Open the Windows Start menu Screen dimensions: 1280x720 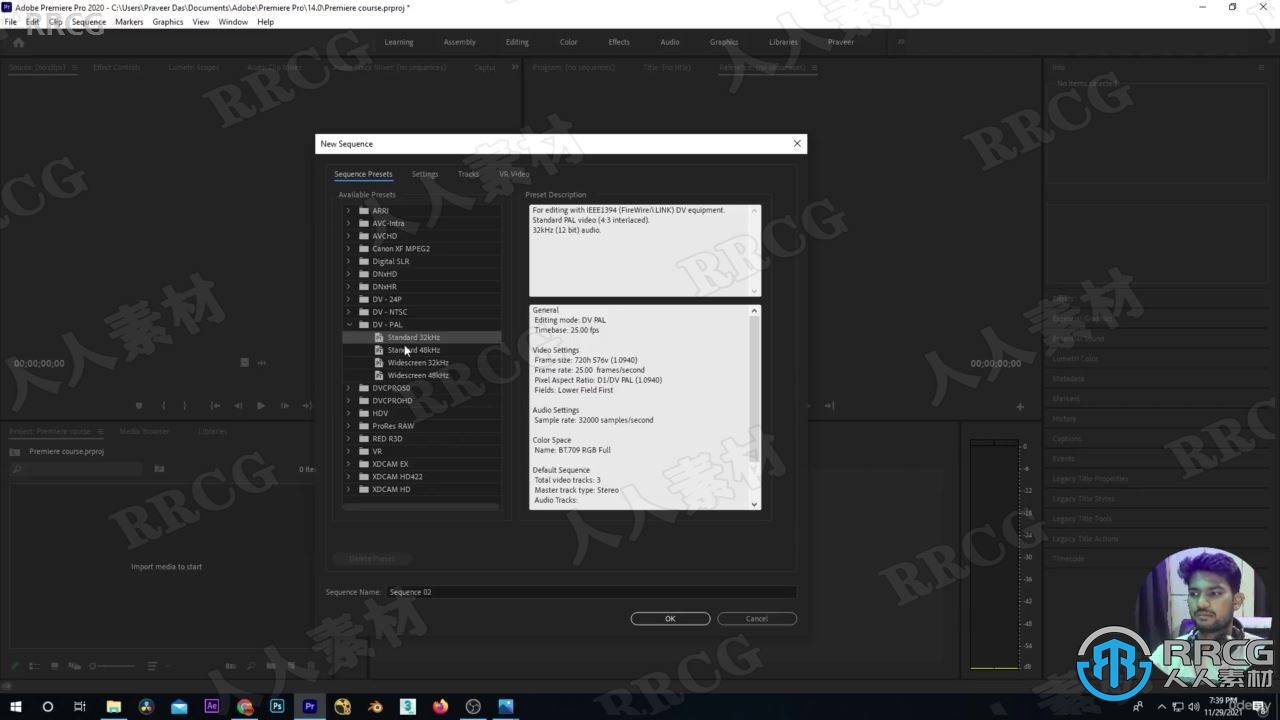[16, 706]
